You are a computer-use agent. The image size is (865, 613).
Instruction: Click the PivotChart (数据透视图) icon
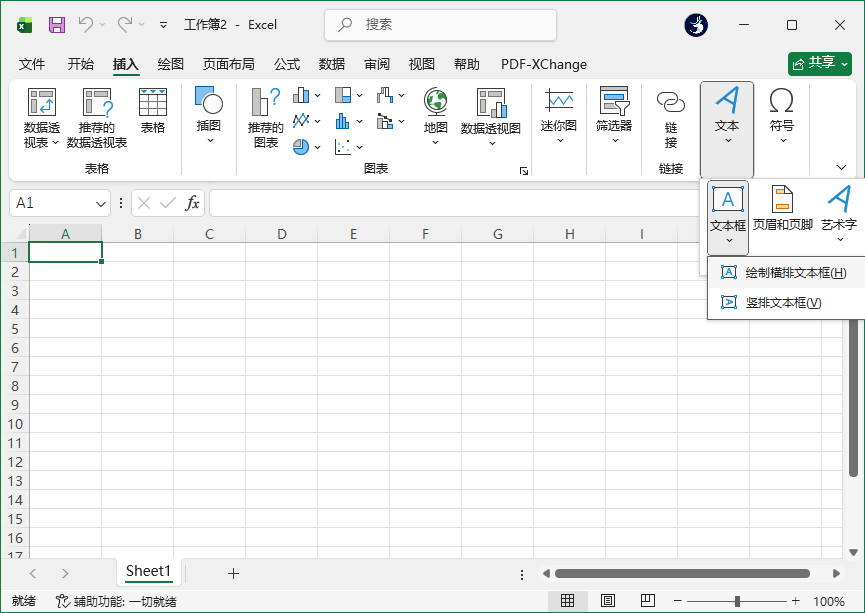(490, 103)
